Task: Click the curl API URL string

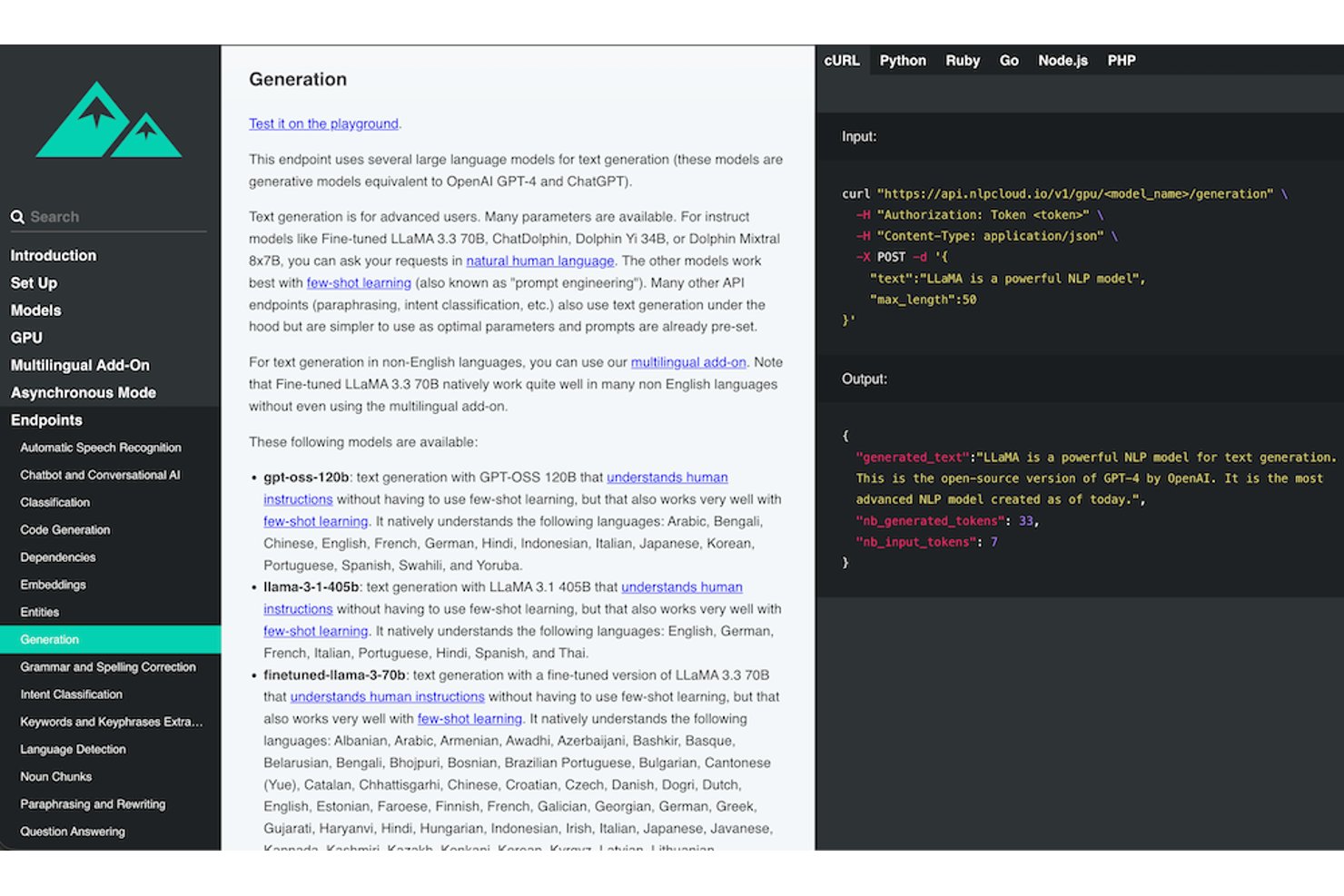Action: (x=1075, y=193)
